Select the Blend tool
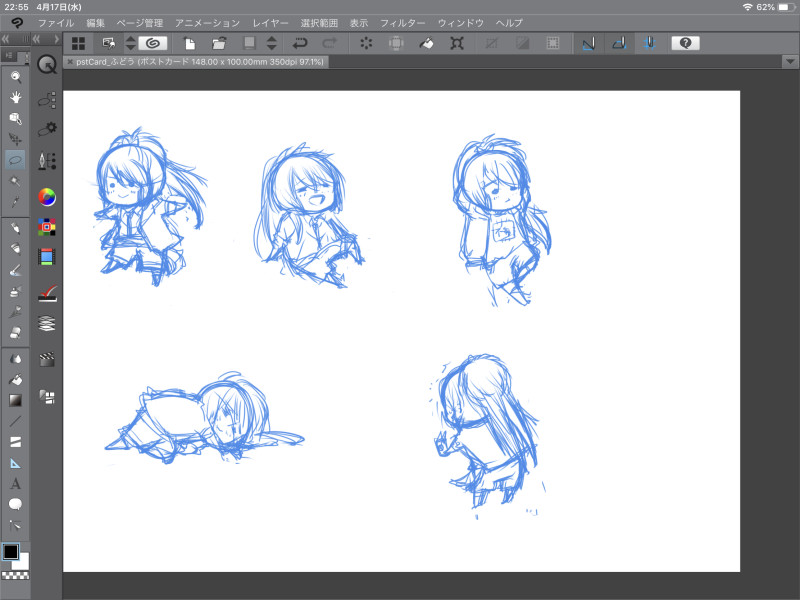The height and width of the screenshot is (600, 800). 16,359
